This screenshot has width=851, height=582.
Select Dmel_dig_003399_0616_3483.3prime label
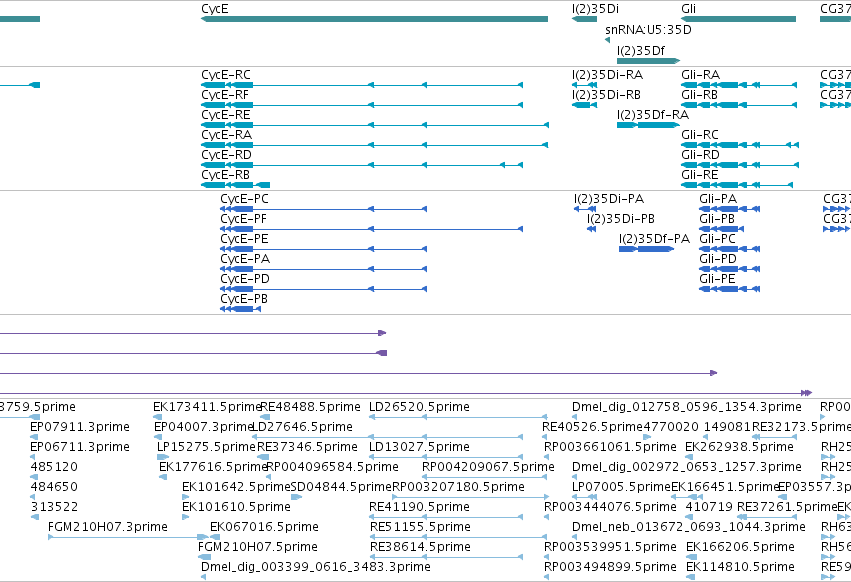316,568
